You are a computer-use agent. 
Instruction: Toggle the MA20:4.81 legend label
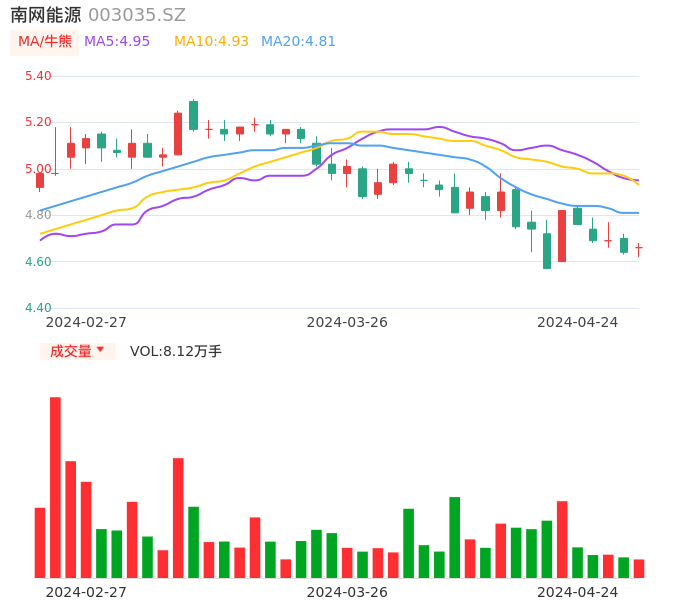tap(298, 42)
